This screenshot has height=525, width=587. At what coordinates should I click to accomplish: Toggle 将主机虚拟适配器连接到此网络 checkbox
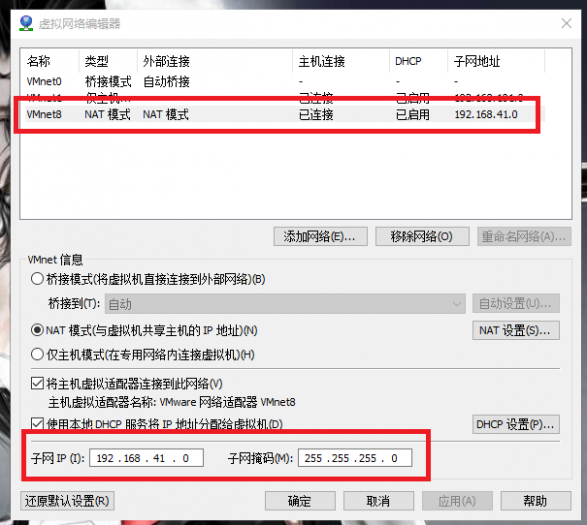point(37,383)
